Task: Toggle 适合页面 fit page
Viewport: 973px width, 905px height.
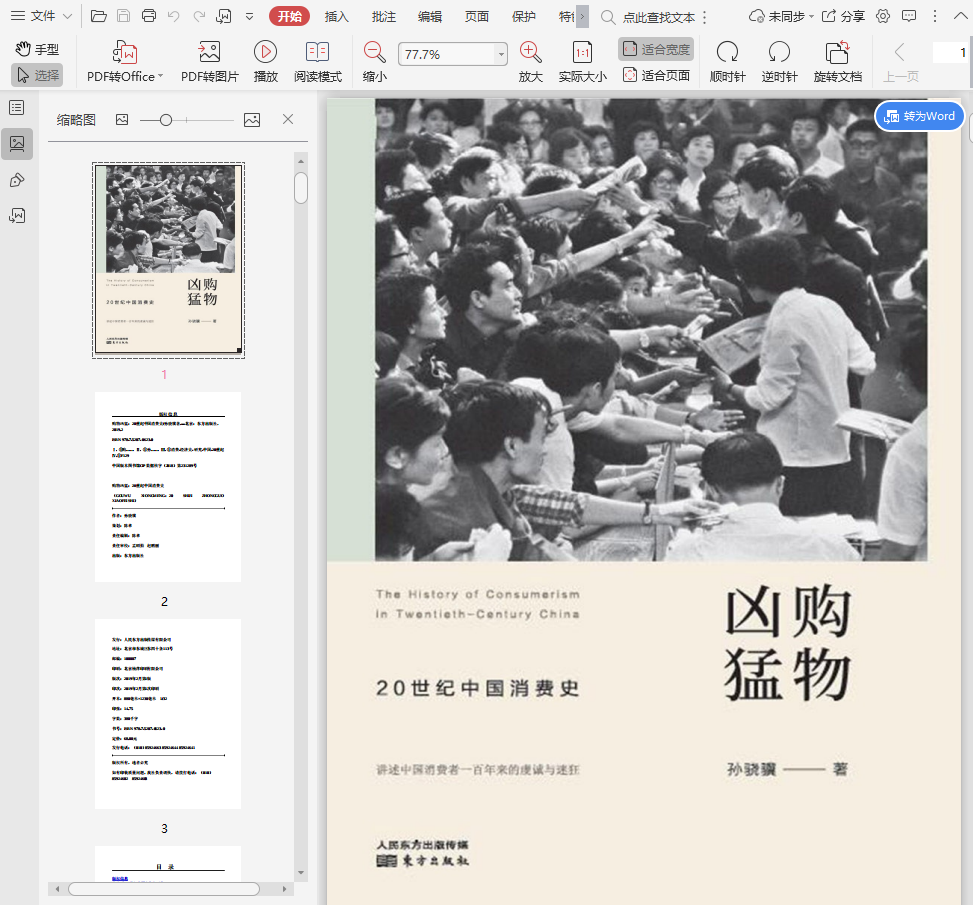Action: 656,75
